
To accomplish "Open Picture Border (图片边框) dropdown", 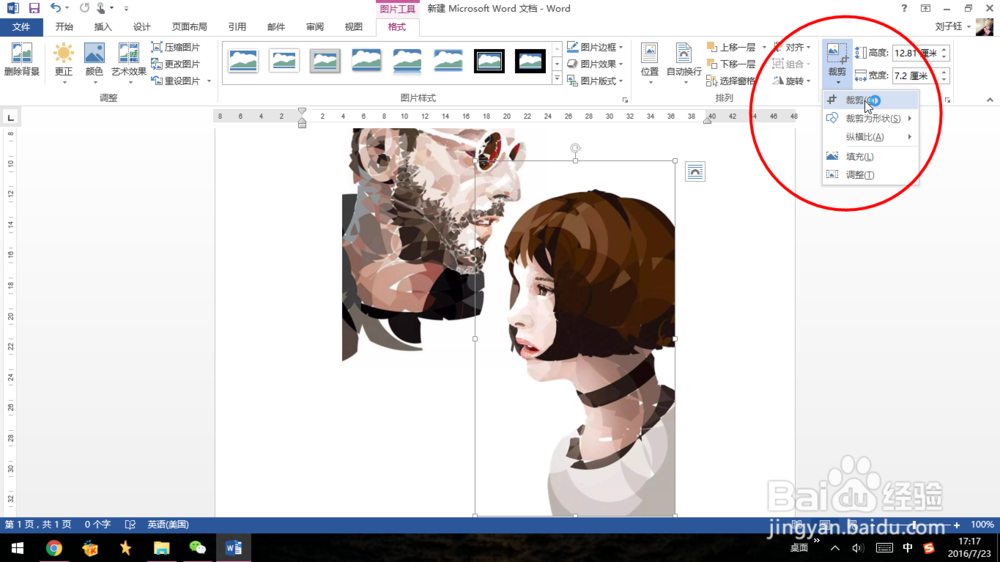I will (x=595, y=47).
